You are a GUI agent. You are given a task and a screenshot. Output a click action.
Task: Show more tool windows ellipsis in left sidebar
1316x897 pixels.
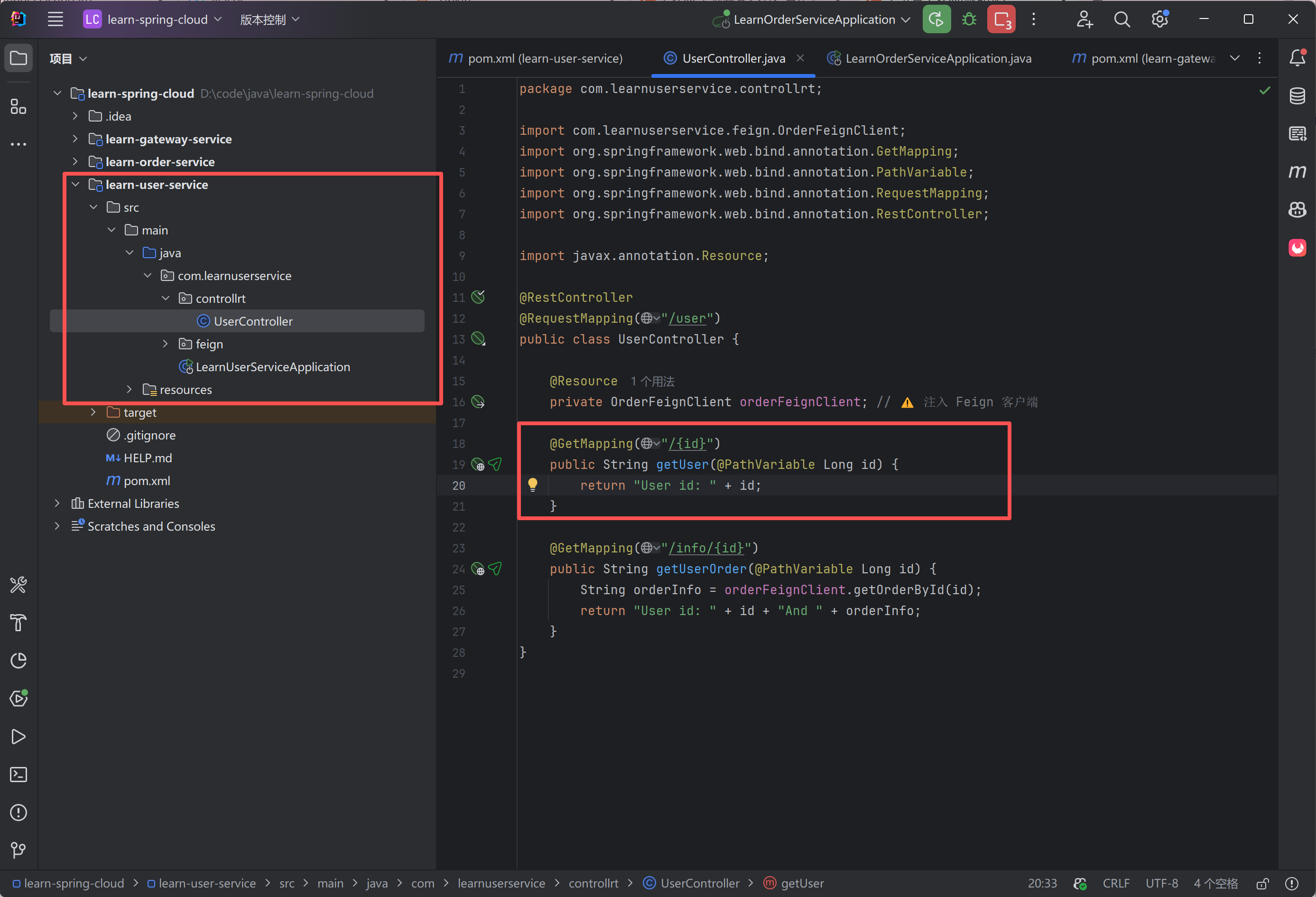19,144
